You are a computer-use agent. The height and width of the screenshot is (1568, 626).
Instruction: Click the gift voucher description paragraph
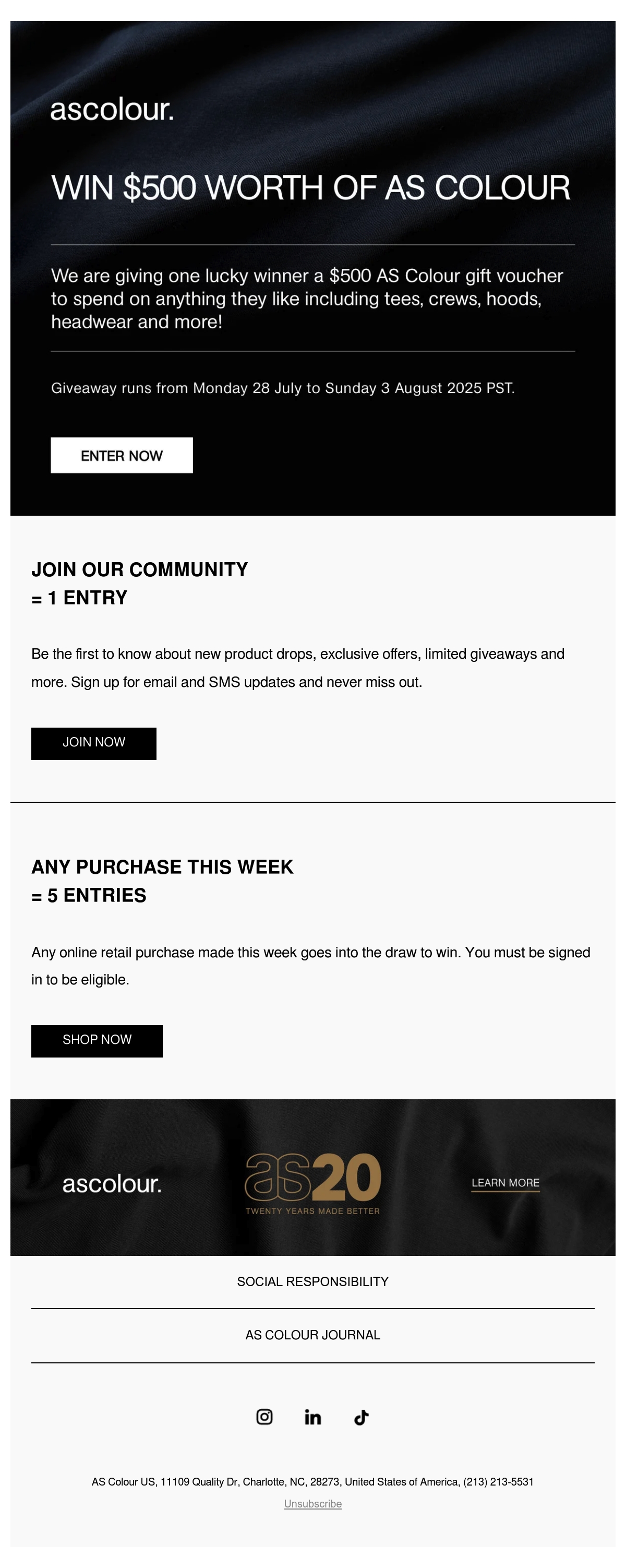(x=307, y=298)
